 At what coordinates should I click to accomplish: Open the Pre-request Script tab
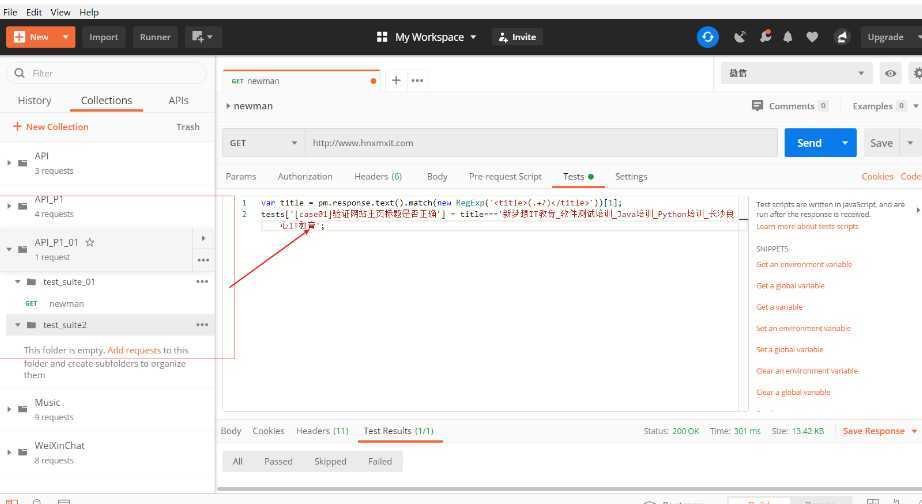click(x=505, y=176)
